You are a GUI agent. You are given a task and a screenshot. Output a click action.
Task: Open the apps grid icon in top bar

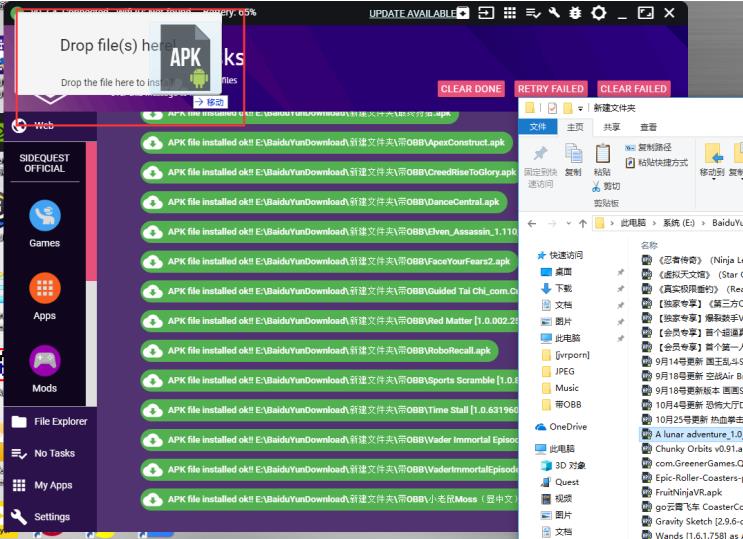[x=510, y=13]
